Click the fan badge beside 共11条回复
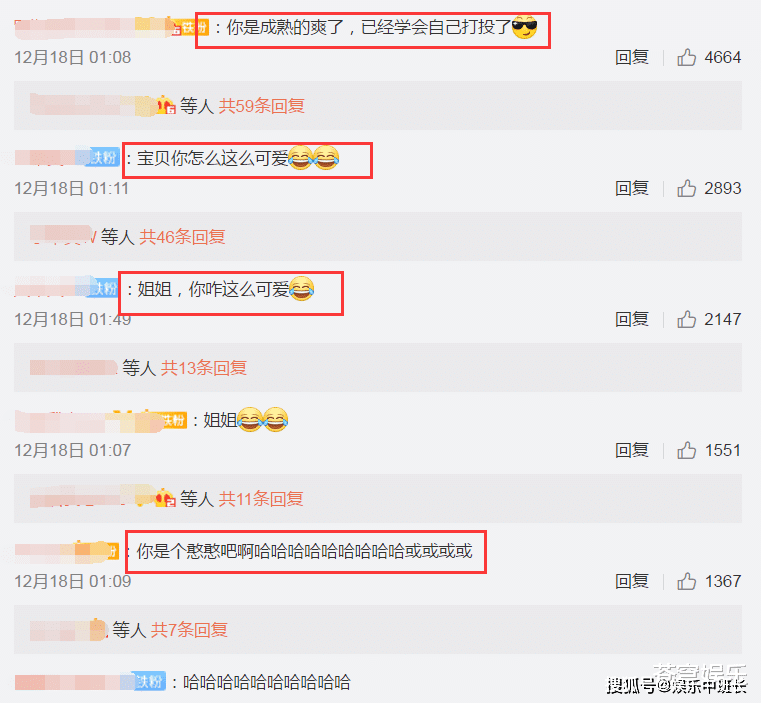Viewport: 761px width, 703px height. pos(165,498)
